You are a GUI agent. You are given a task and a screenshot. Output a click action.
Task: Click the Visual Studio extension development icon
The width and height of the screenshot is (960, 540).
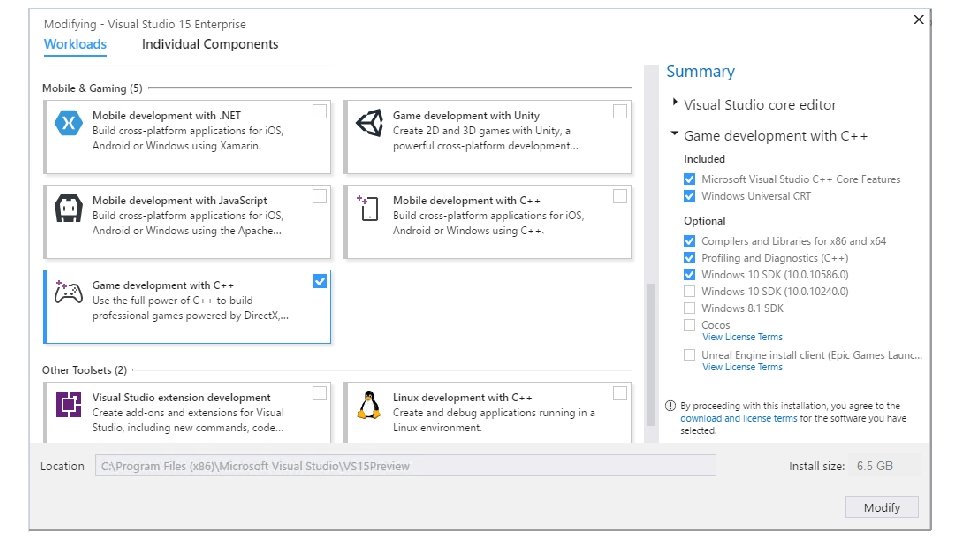coord(69,406)
